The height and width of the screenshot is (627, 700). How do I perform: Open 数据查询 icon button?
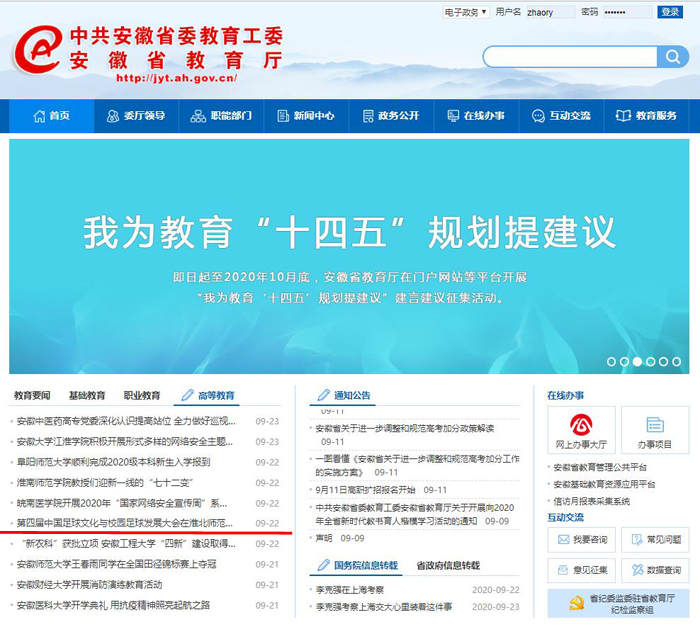pyautogui.click(x=655, y=570)
